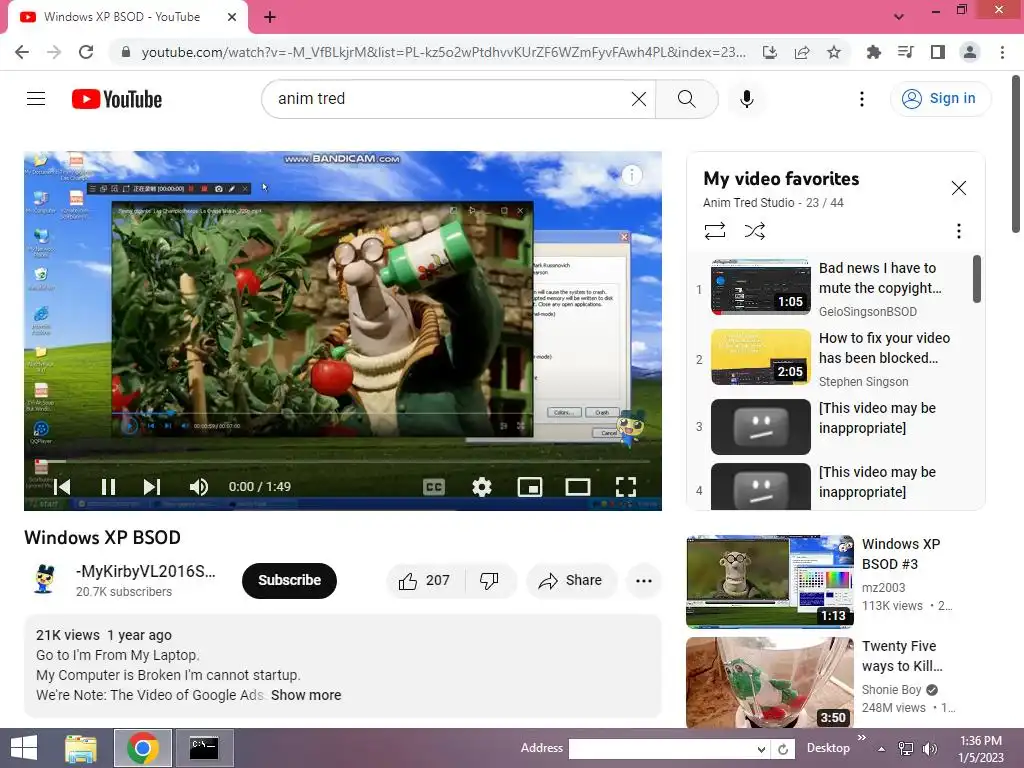Open the tab search chevron
The width and height of the screenshot is (1024, 768).
click(x=899, y=17)
